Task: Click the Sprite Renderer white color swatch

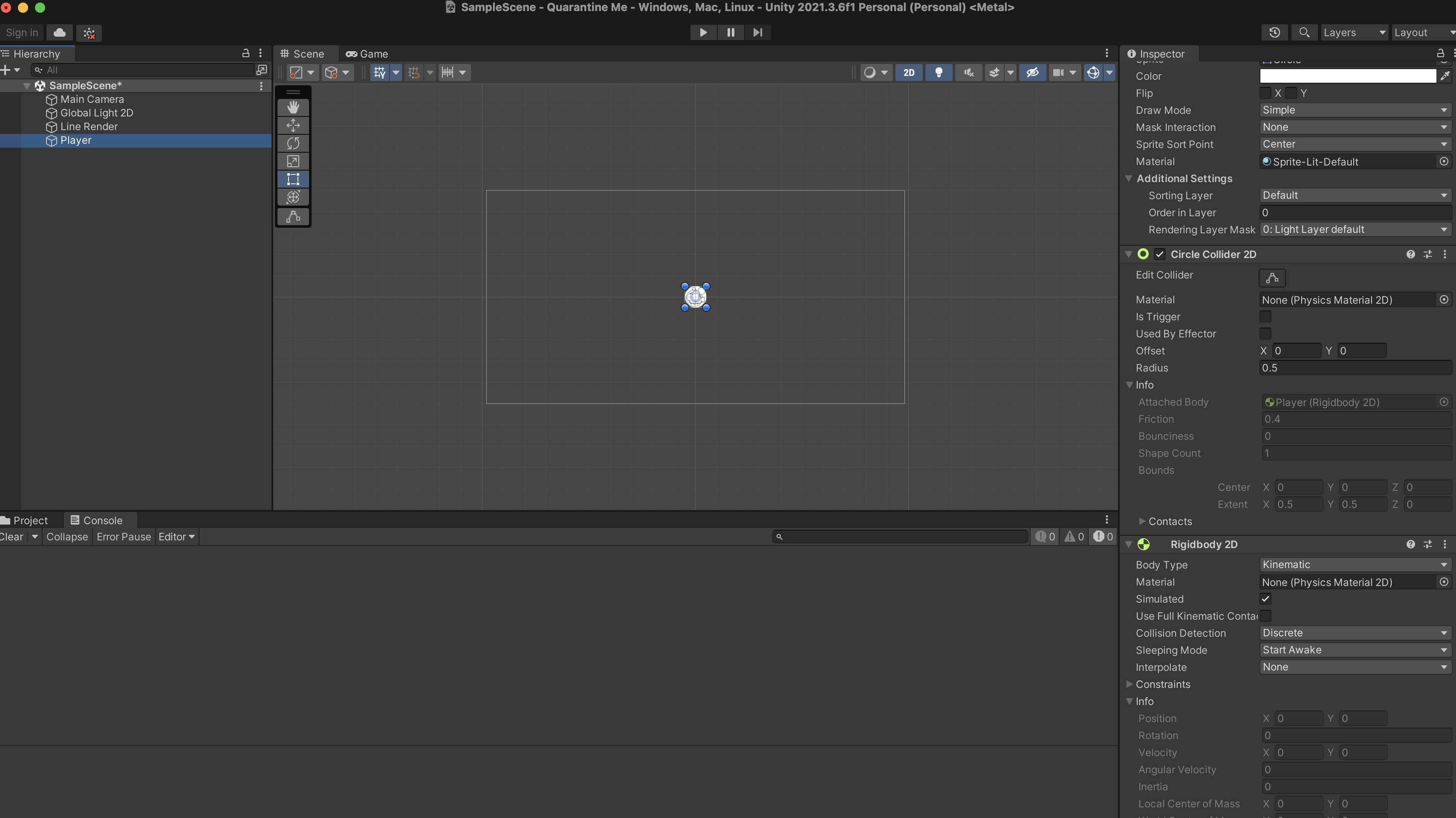Action: (1347, 76)
